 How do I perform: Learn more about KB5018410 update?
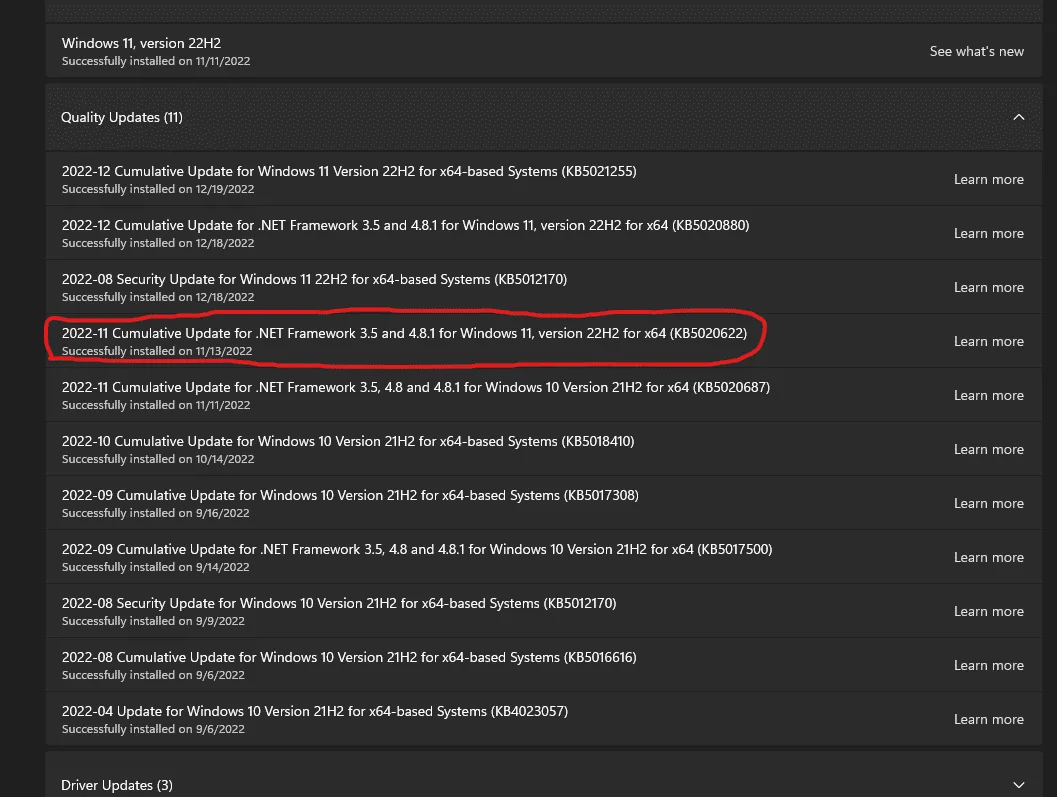988,449
